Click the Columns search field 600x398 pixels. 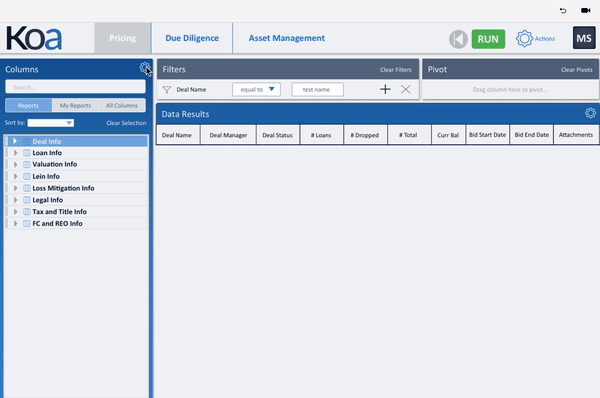point(75,87)
